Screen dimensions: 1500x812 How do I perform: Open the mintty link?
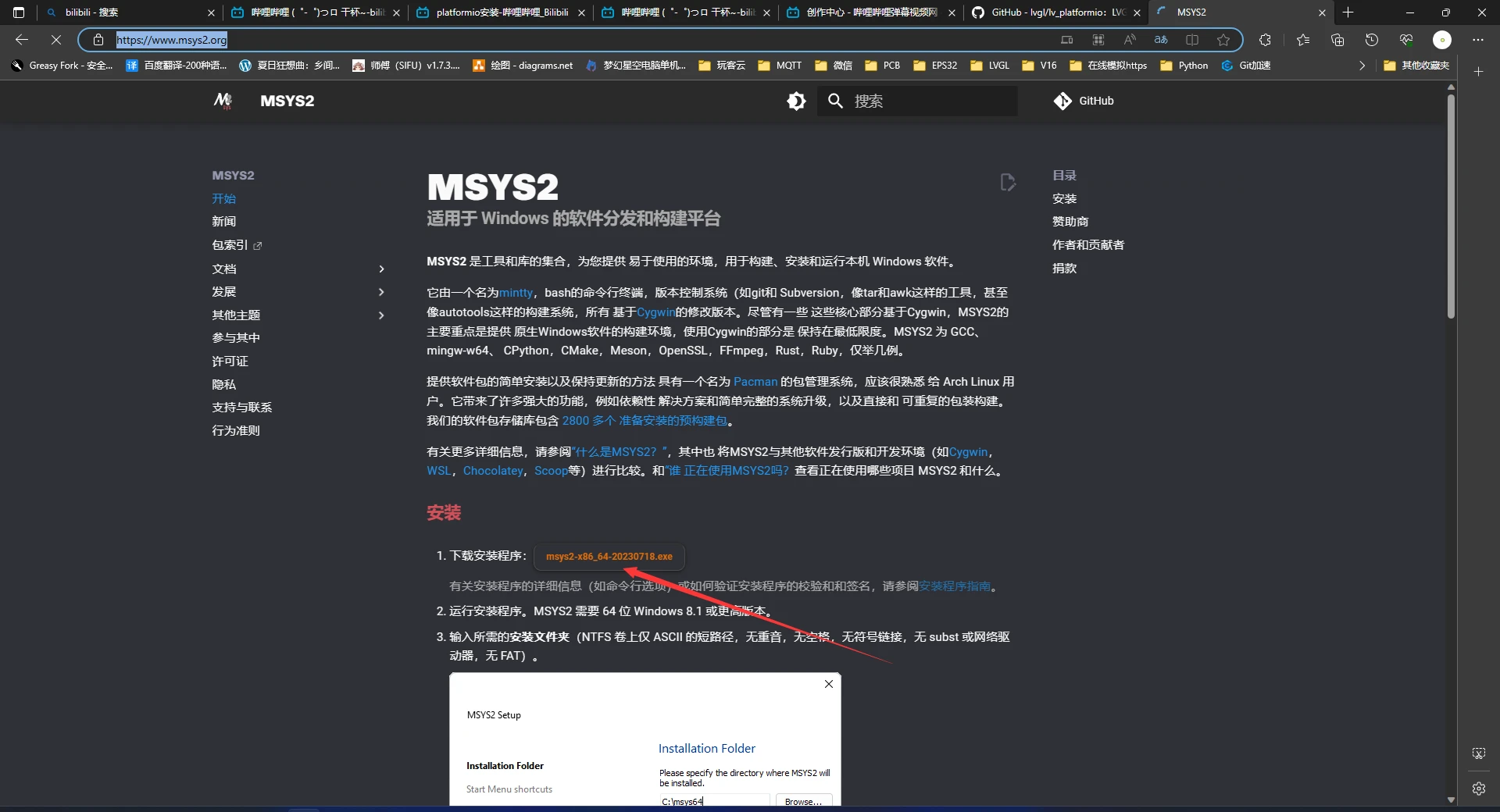click(x=516, y=293)
